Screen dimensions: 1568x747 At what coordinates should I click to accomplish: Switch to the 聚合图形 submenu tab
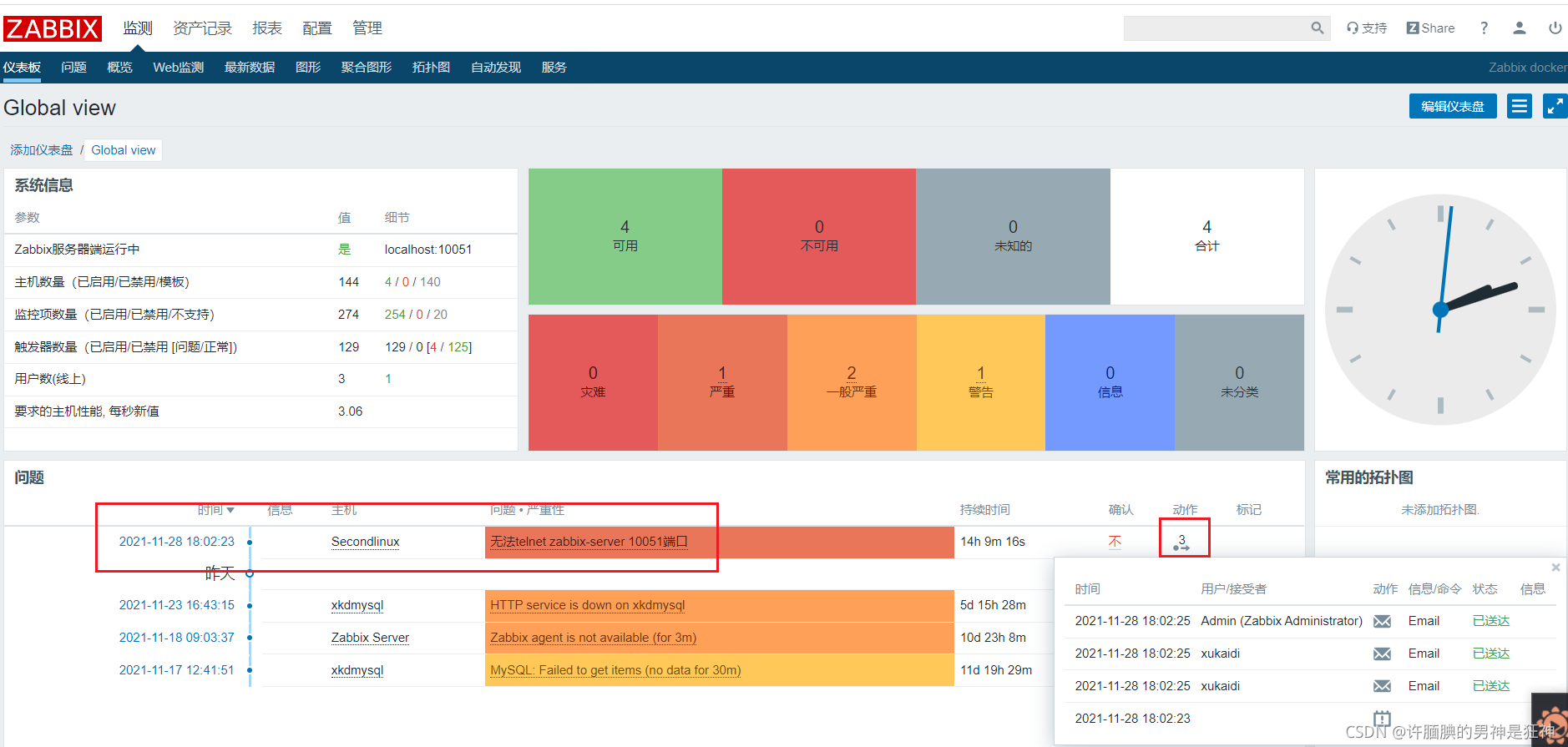[367, 68]
